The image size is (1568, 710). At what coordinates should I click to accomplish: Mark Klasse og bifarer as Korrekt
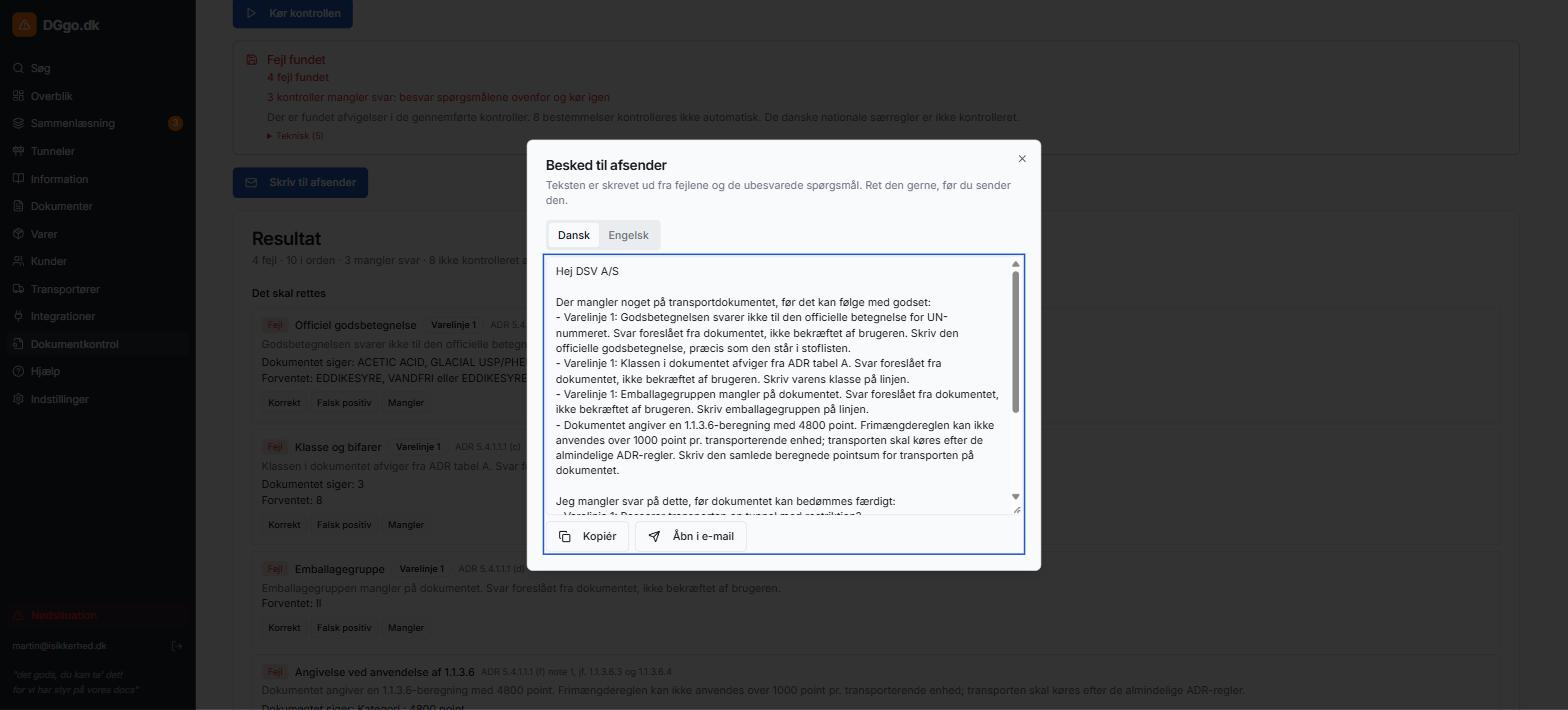click(285, 525)
